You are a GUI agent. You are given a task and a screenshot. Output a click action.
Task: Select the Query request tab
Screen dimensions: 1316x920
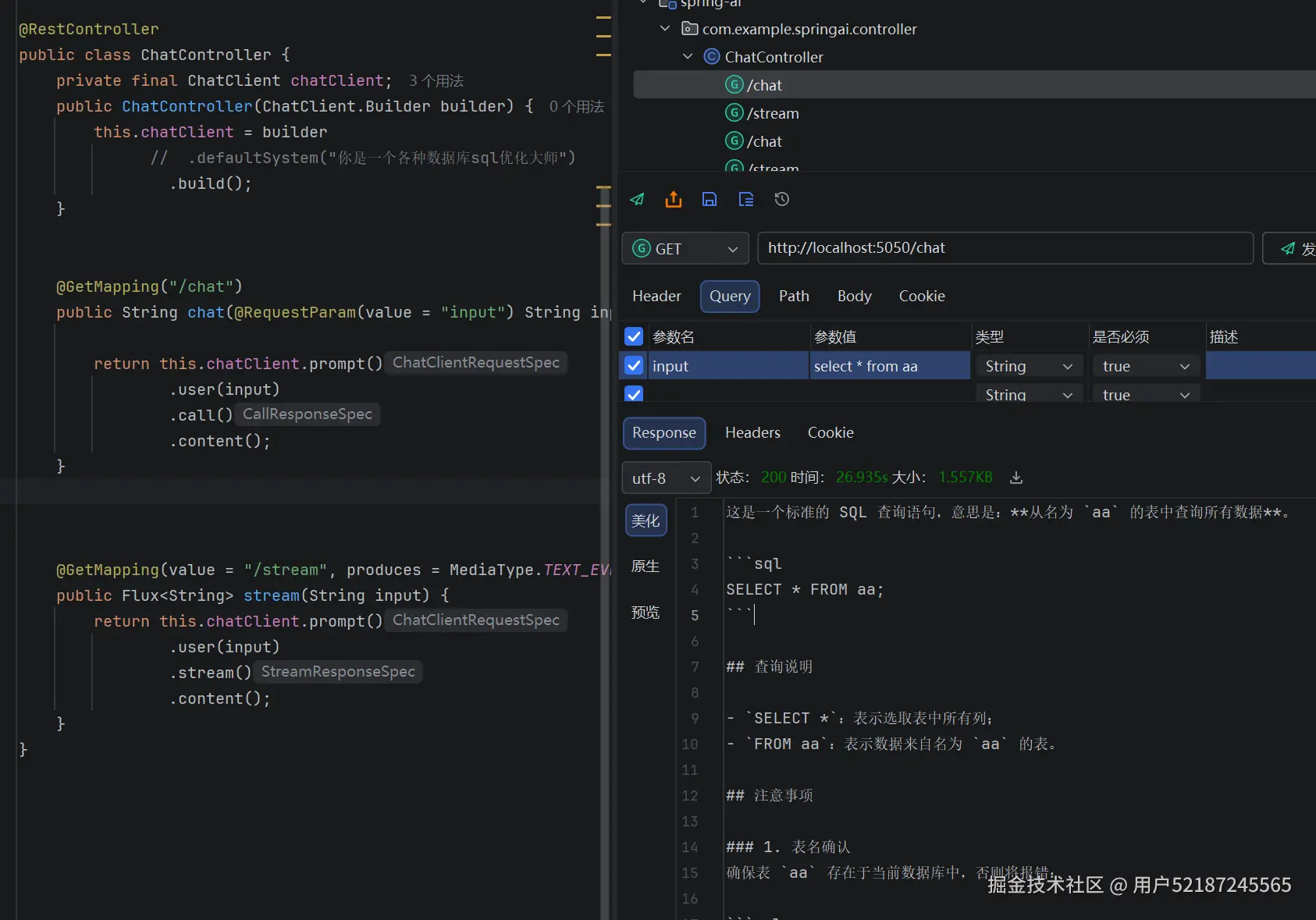(730, 297)
